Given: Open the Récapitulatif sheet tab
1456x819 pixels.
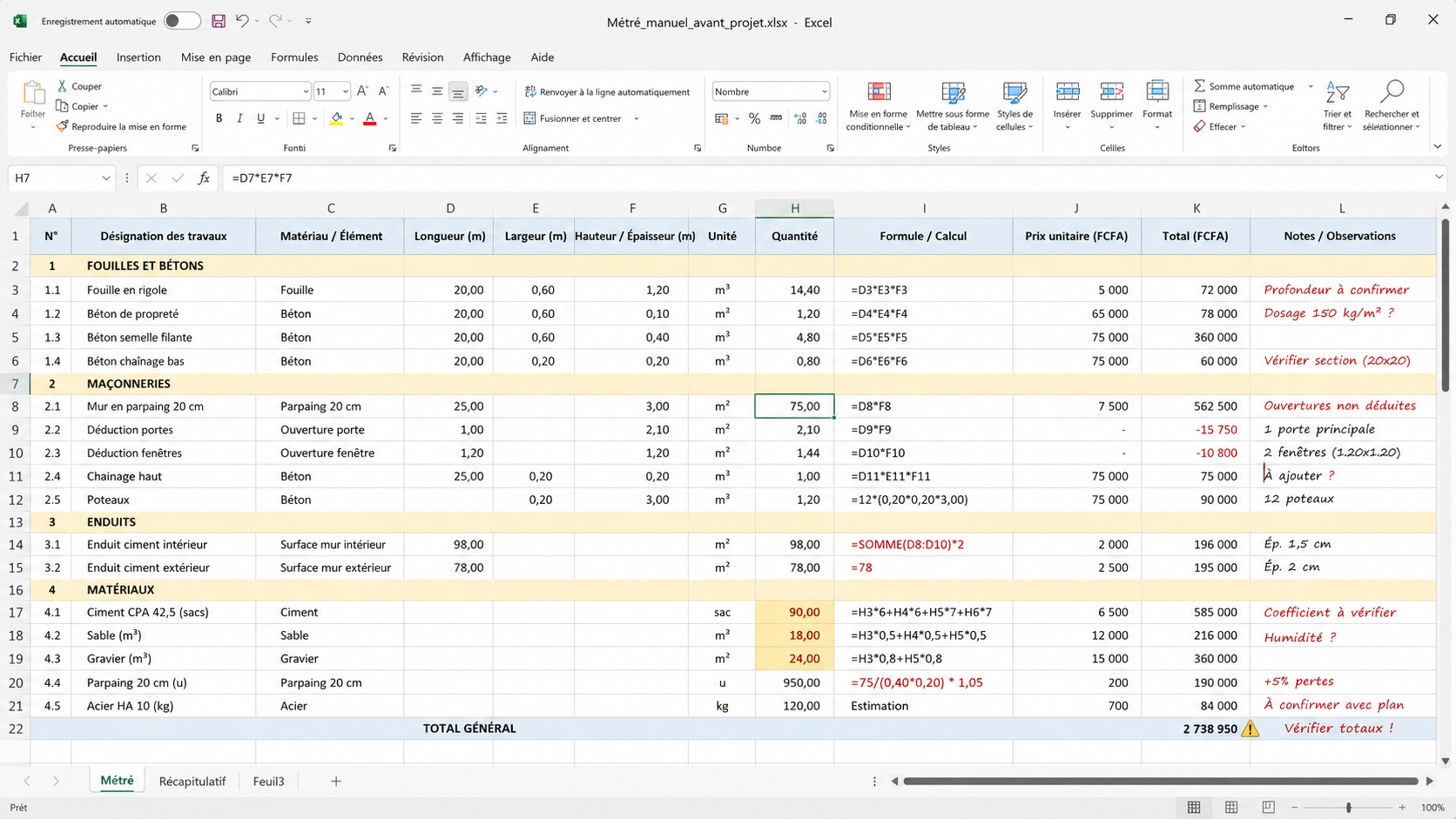Looking at the screenshot, I should (192, 782).
